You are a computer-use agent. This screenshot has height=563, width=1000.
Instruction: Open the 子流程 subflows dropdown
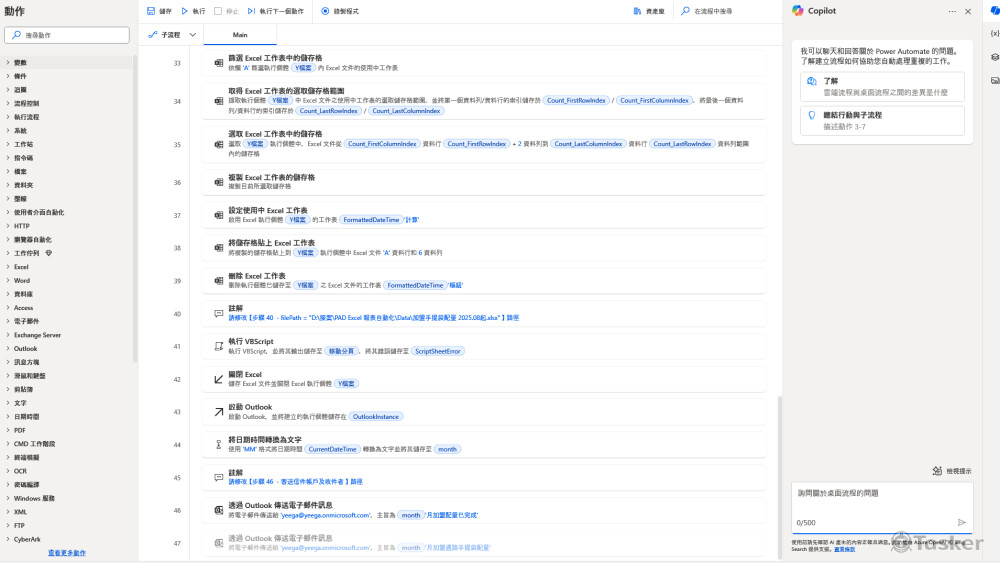[x=172, y=34]
